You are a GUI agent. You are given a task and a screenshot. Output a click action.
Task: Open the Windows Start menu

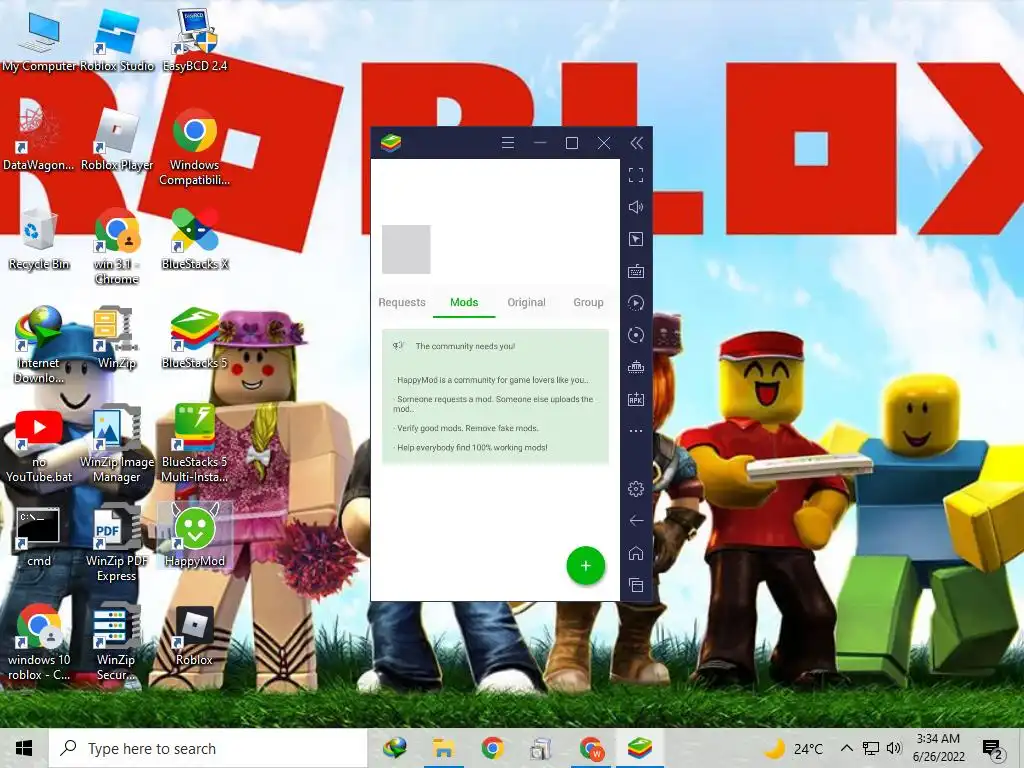click(x=24, y=748)
